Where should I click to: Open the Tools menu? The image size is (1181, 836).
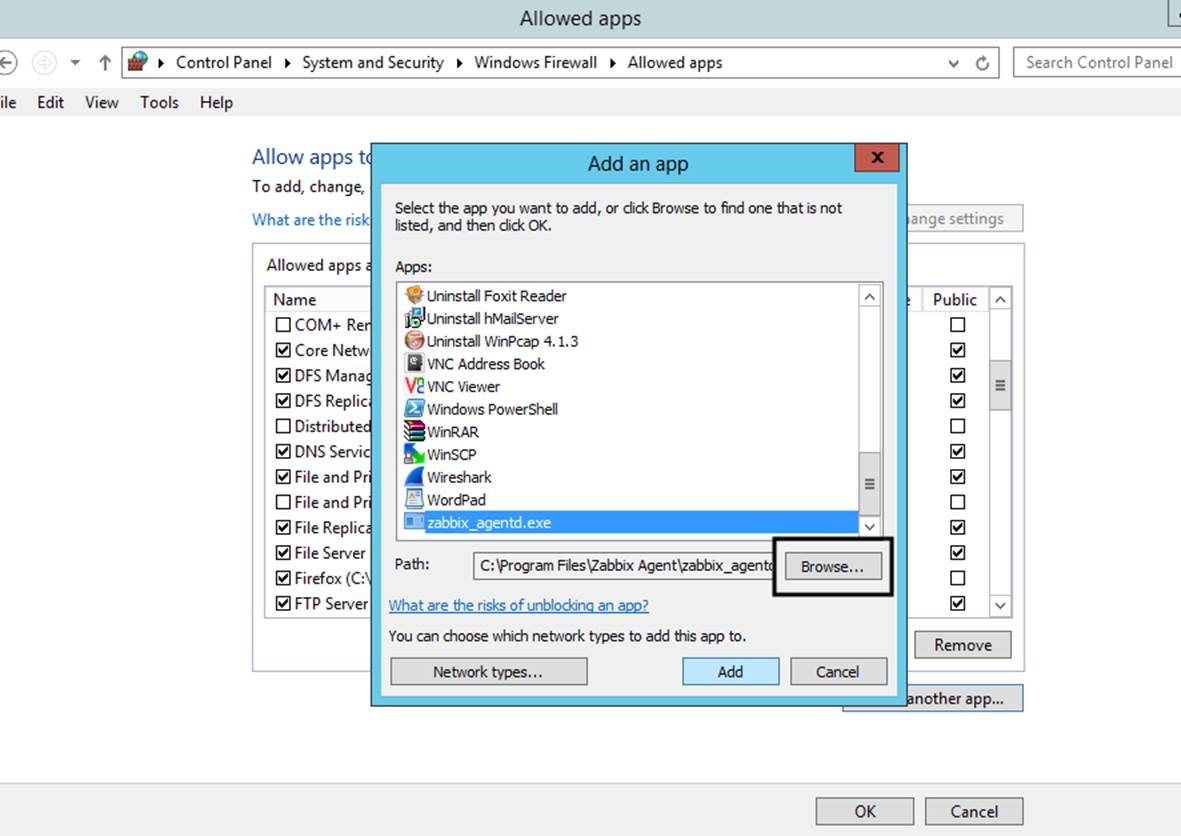point(159,102)
